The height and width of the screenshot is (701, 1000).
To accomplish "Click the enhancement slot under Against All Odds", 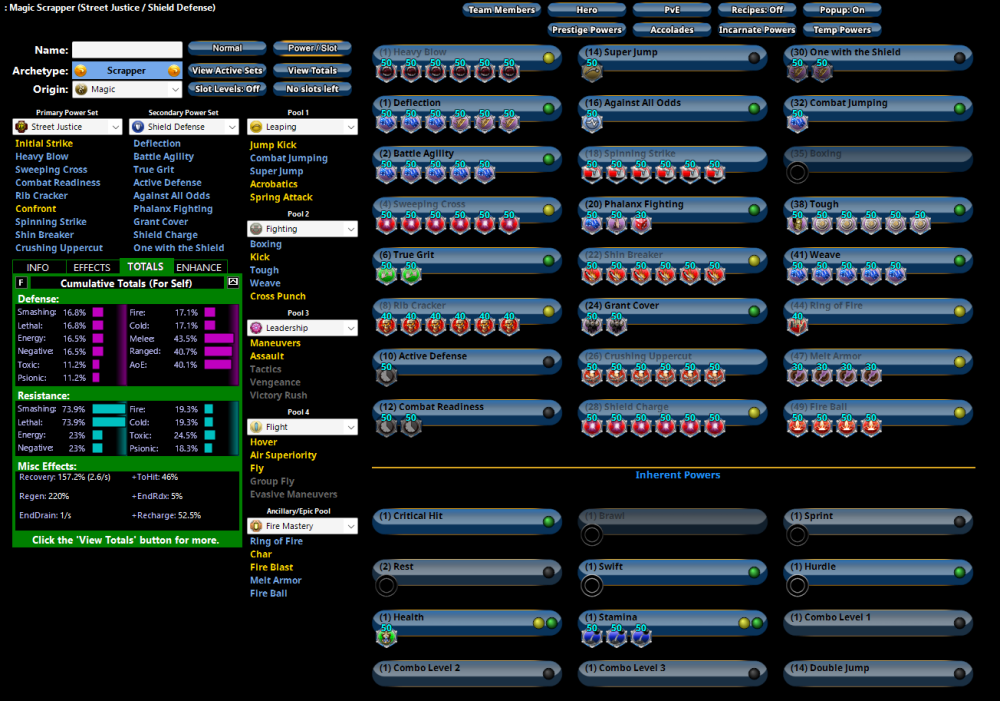I will click(592, 122).
